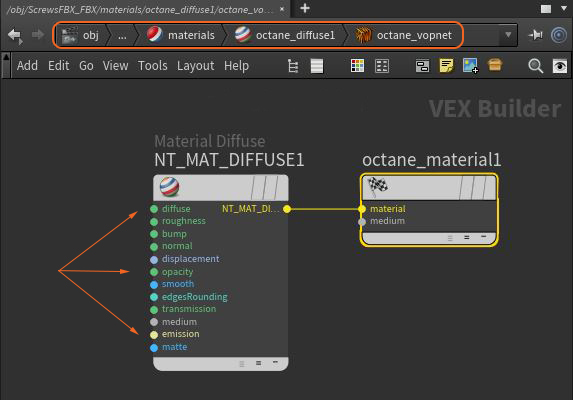Toggle flag stripes on octane_material1 header
The image size is (573, 400).
[473, 187]
